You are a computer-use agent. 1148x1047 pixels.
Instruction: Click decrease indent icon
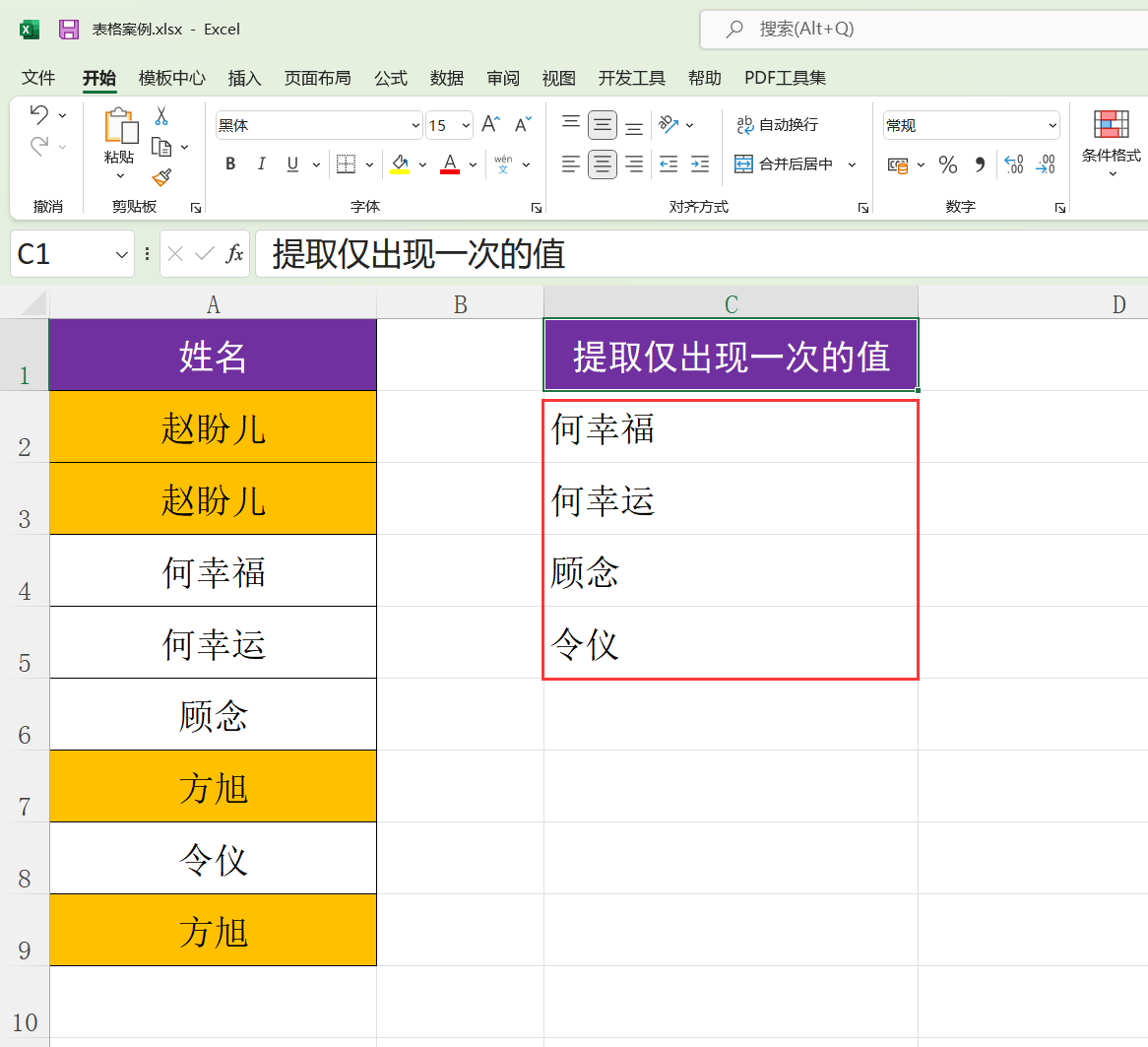pyautogui.click(x=669, y=164)
